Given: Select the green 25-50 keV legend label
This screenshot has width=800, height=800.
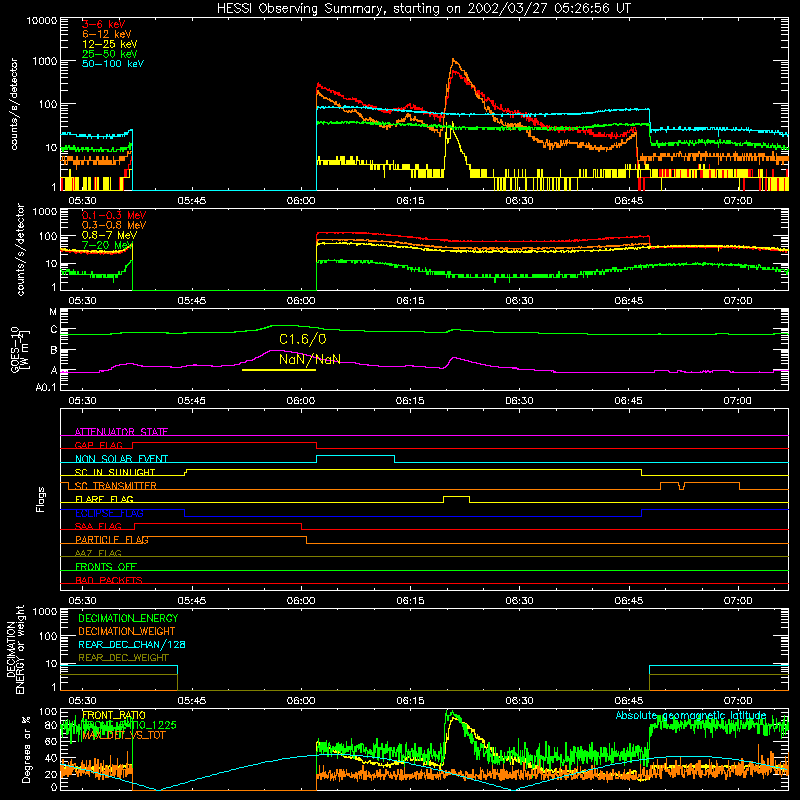Looking at the screenshot, I should pyautogui.click(x=110, y=54).
